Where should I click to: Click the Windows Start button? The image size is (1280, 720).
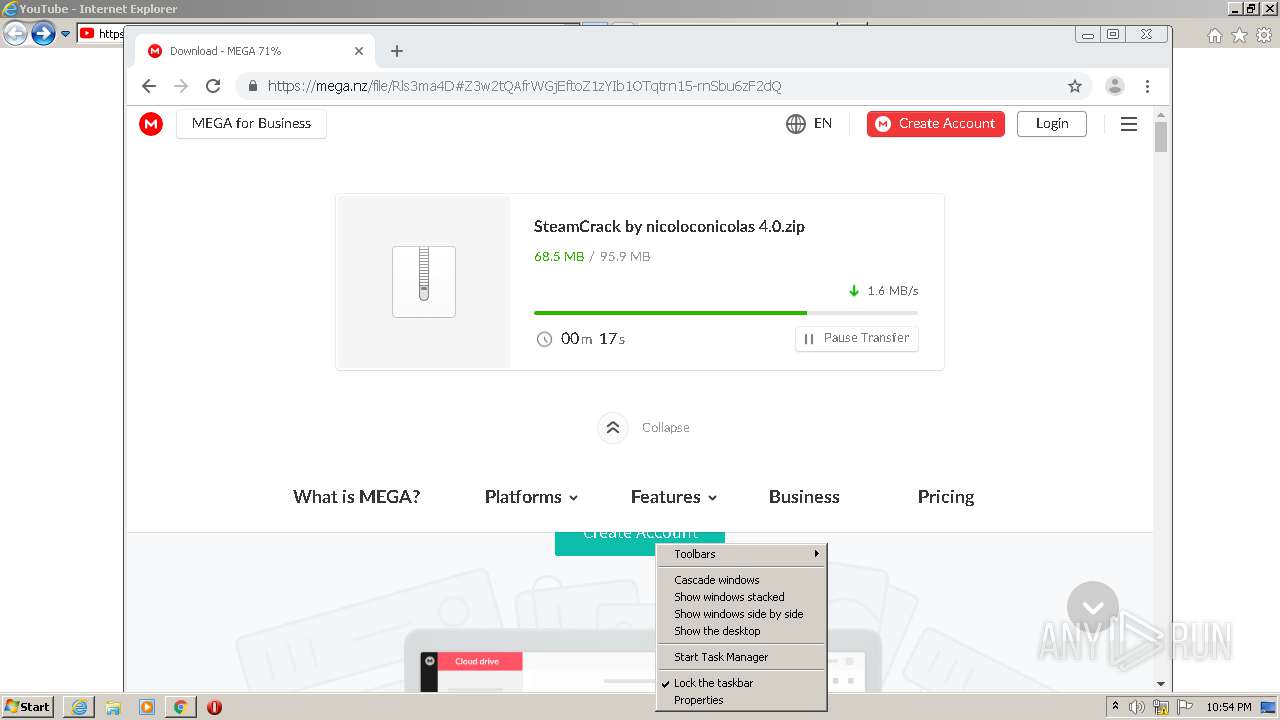click(x=28, y=707)
